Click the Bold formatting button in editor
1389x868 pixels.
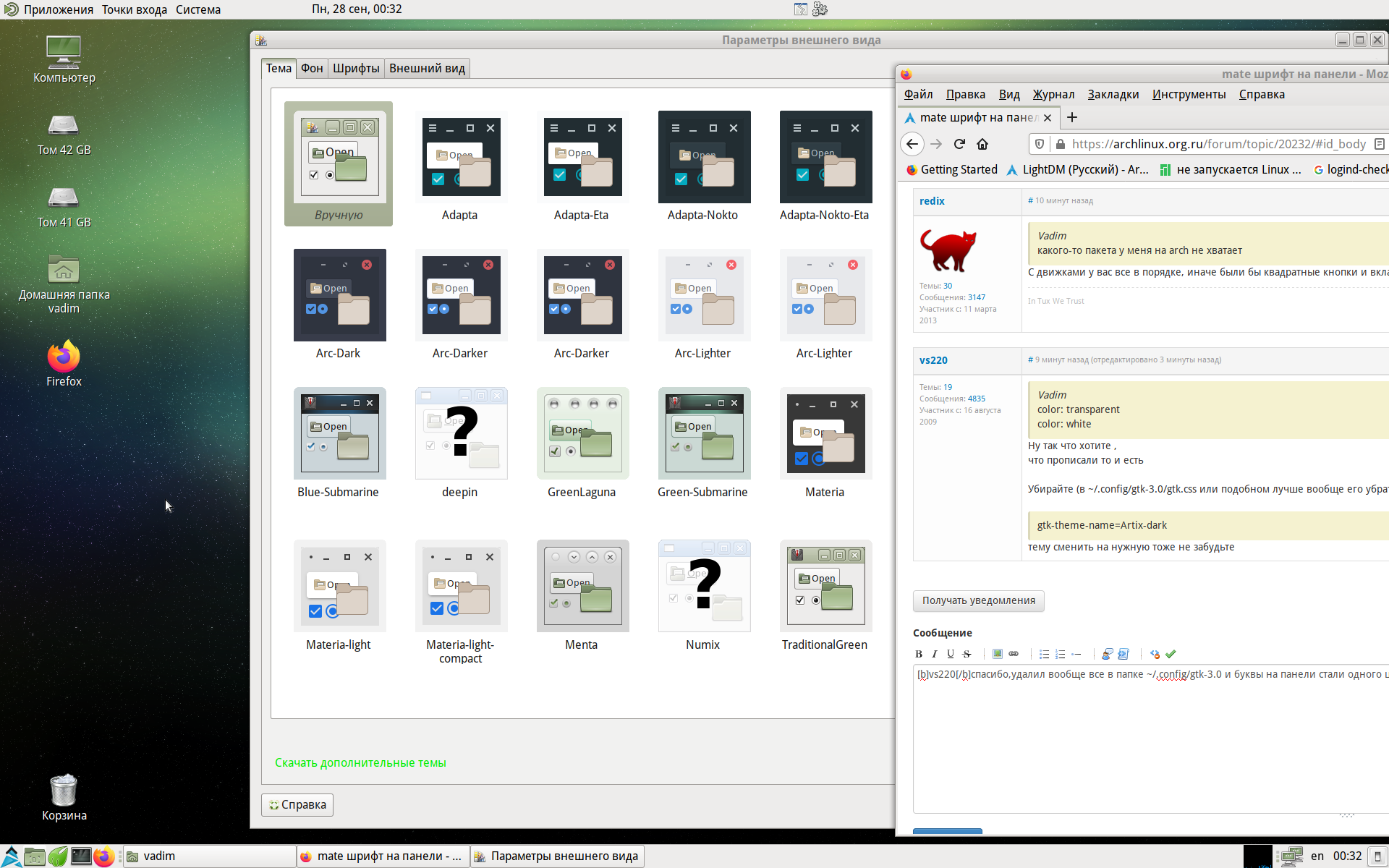coord(919,654)
